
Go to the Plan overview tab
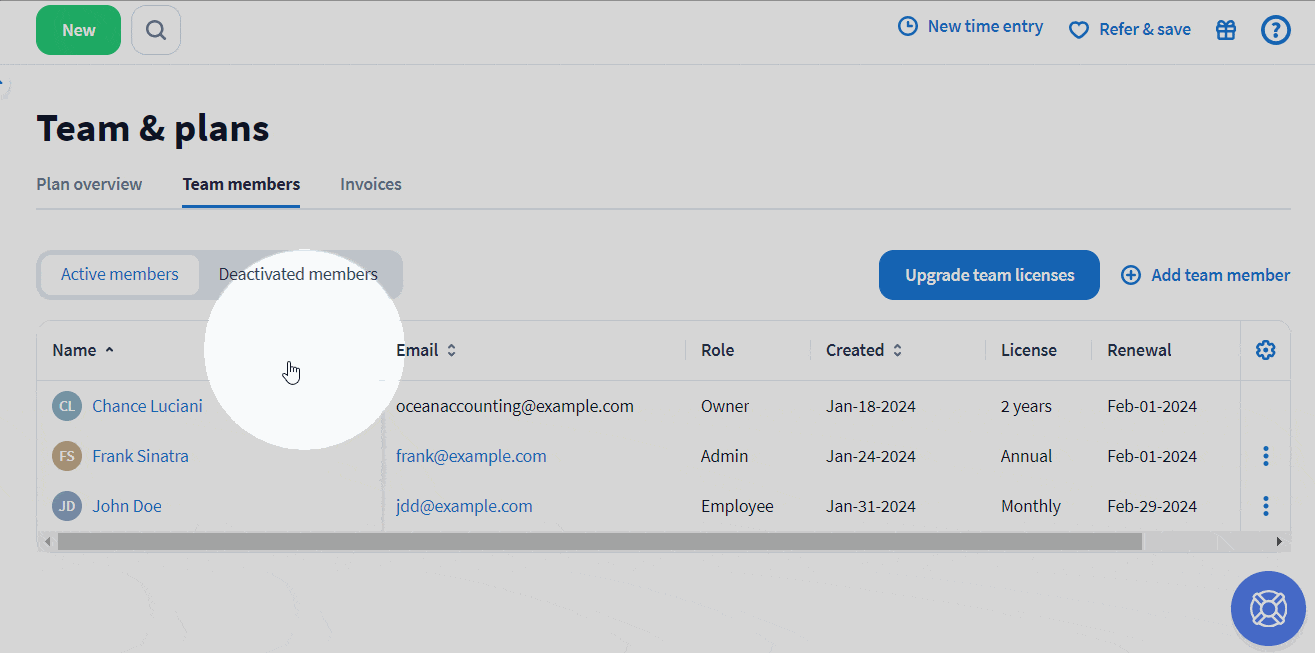tap(89, 184)
